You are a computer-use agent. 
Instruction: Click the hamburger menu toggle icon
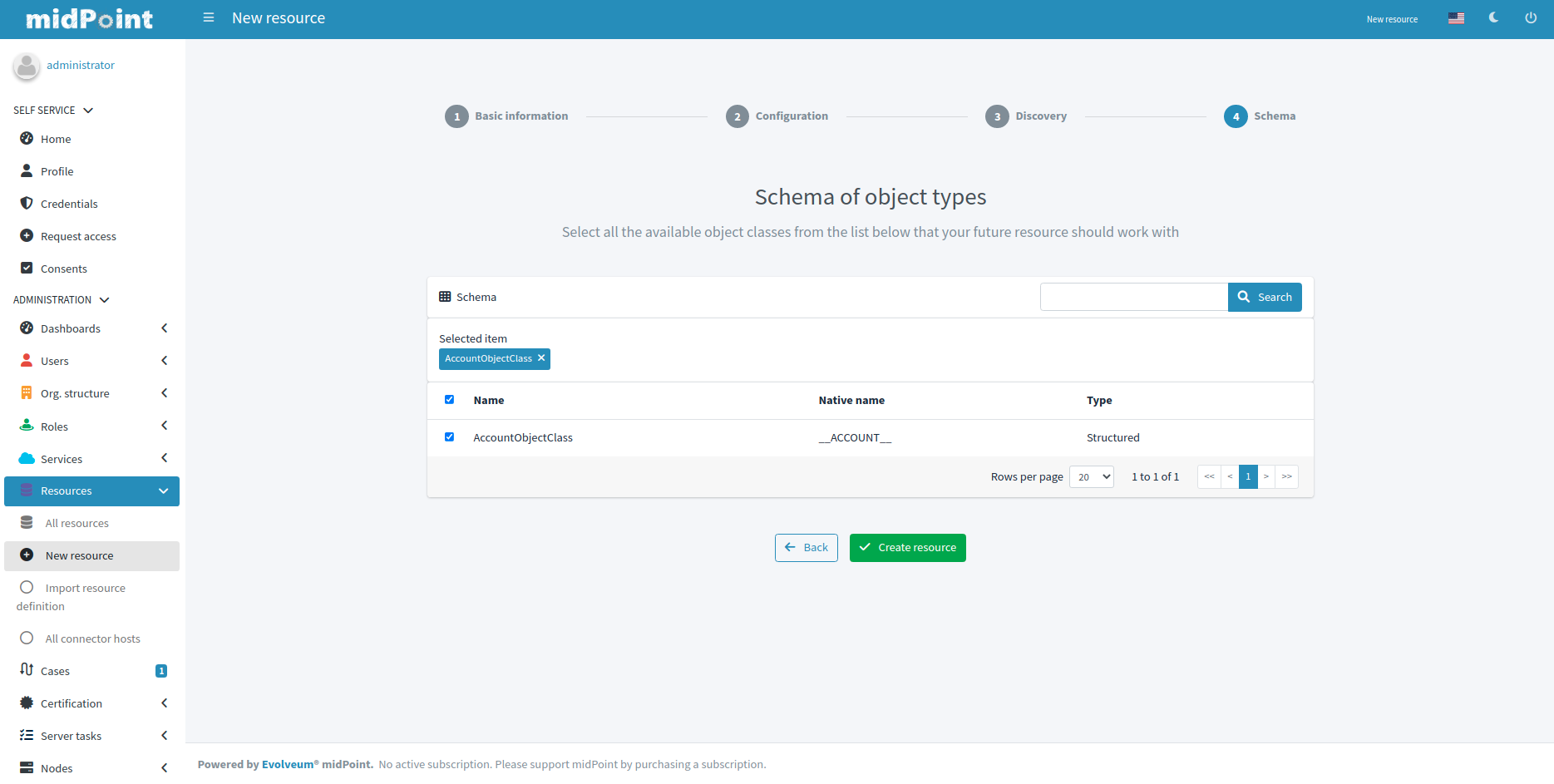pyautogui.click(x=209, y=17)
